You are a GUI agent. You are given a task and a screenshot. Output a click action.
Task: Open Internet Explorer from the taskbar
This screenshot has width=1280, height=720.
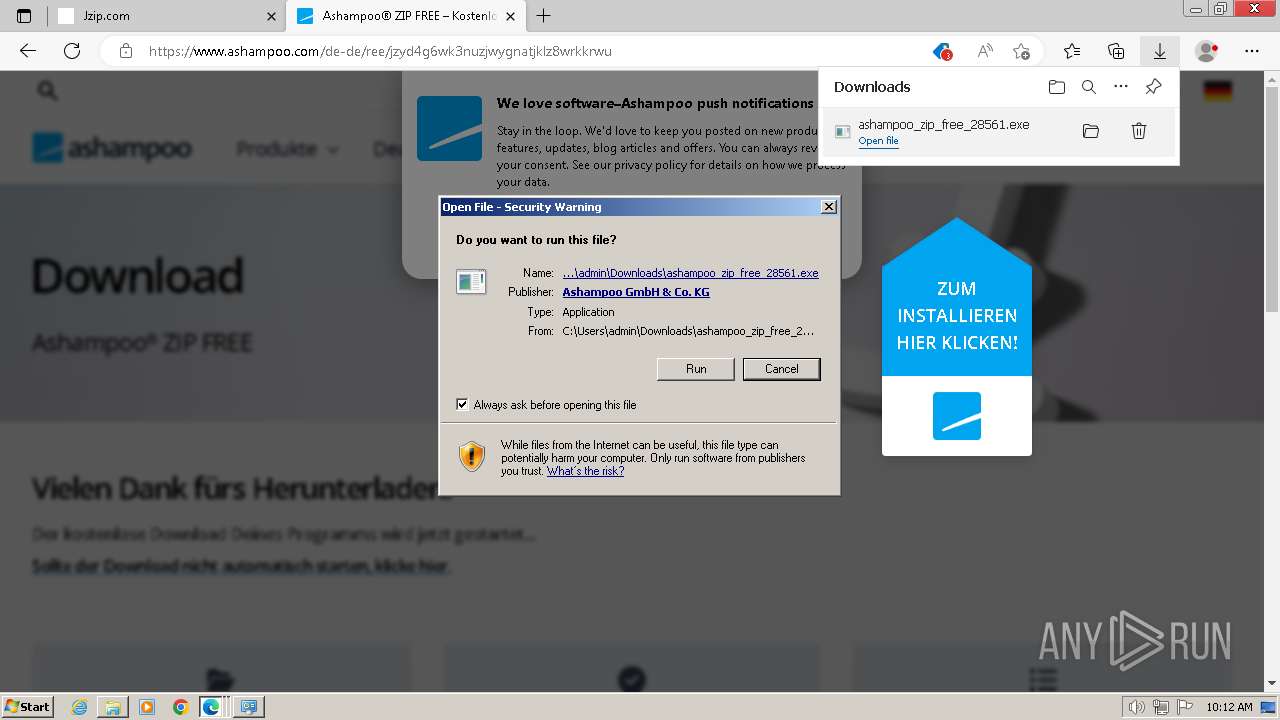tap(80, 707)
